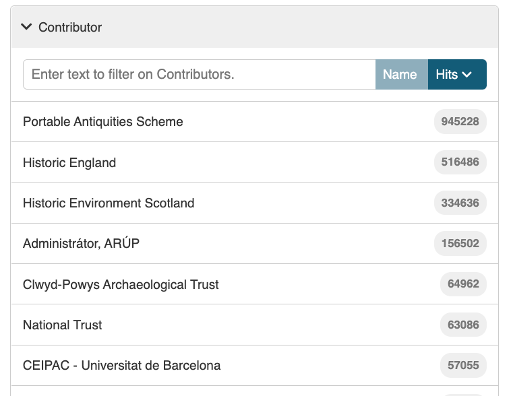Click the 64962 hits badge
Viewport: 512px width, 396px height.
463,284
